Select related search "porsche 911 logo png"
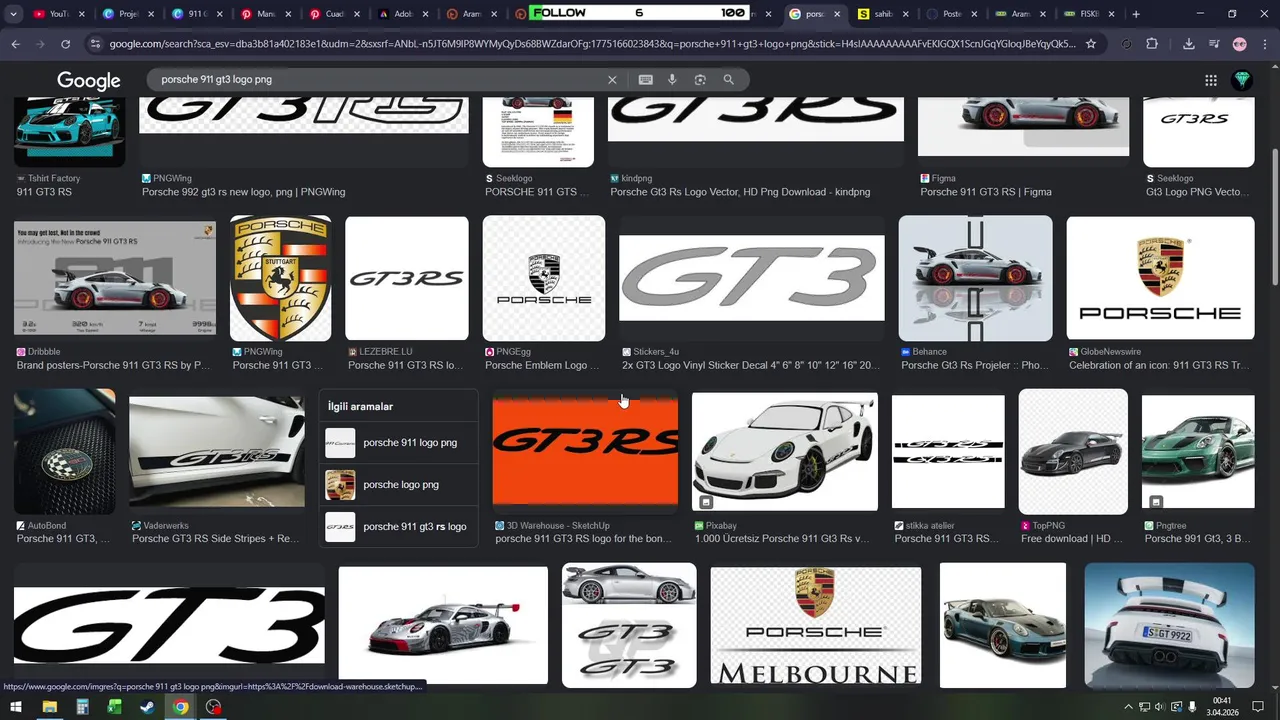 398,443
